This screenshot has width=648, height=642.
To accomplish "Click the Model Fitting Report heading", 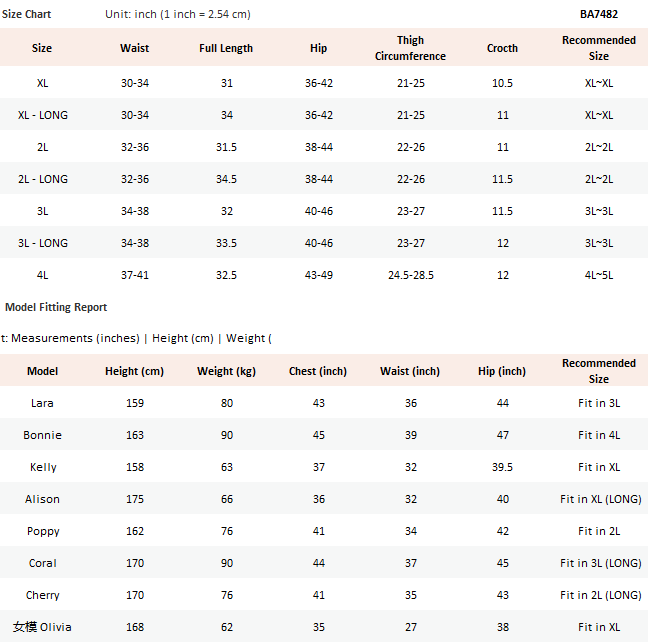I will pos(56,307).
